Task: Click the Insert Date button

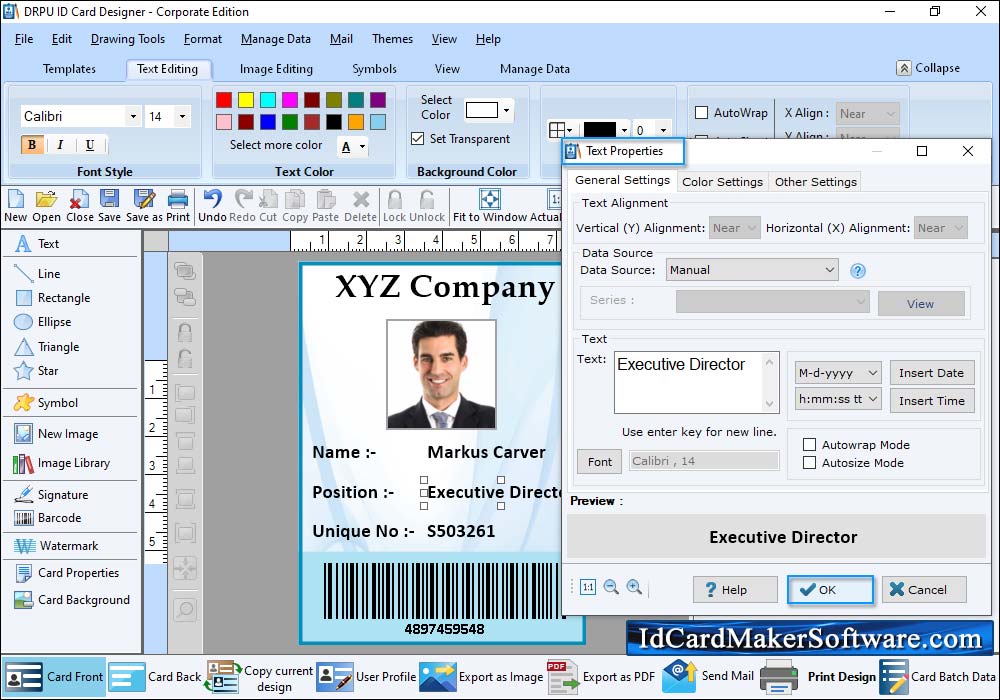Action: (932, 373)
